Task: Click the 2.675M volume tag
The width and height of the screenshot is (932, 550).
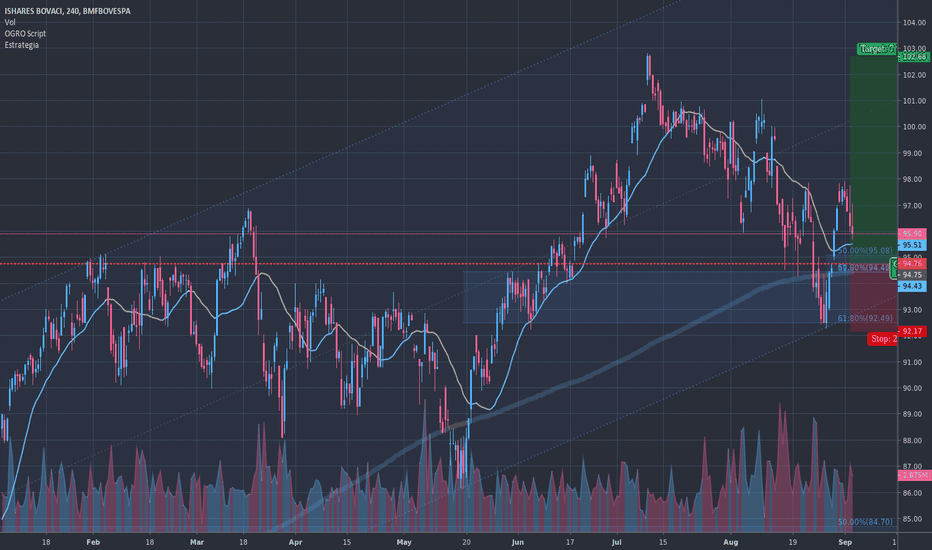Action: point(914,475)
